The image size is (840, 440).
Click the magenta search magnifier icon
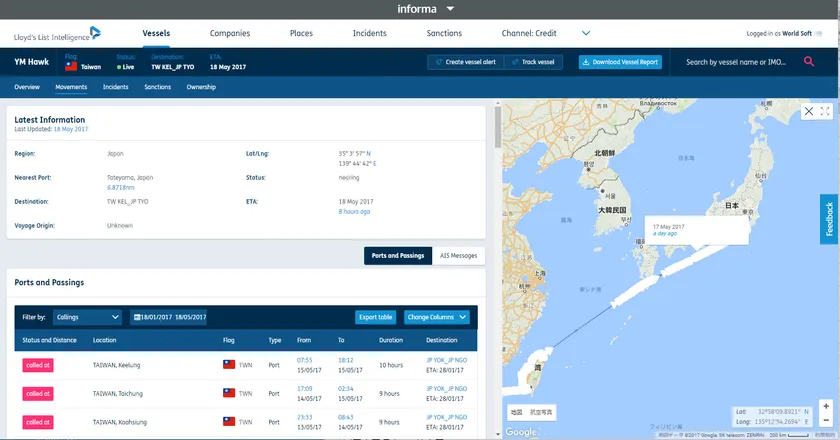pos(809,62)
